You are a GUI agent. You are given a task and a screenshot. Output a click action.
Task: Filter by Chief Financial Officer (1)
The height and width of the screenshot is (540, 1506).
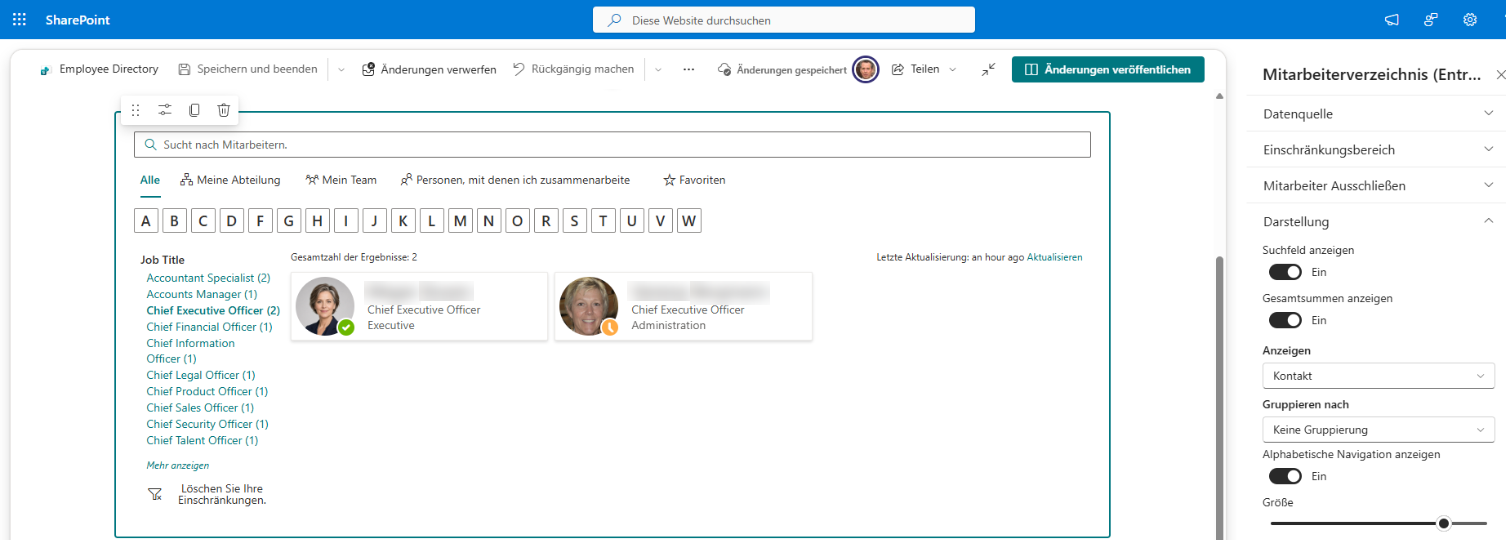point(209,327)
